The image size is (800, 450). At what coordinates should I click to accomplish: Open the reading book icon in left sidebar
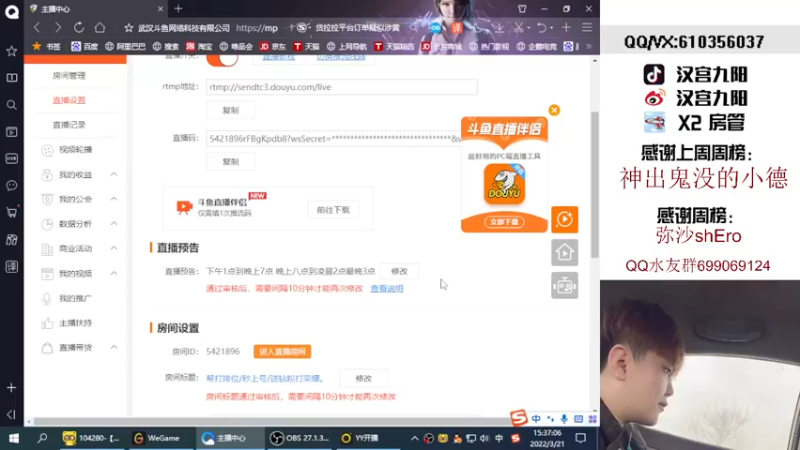[x=11, y=78]
